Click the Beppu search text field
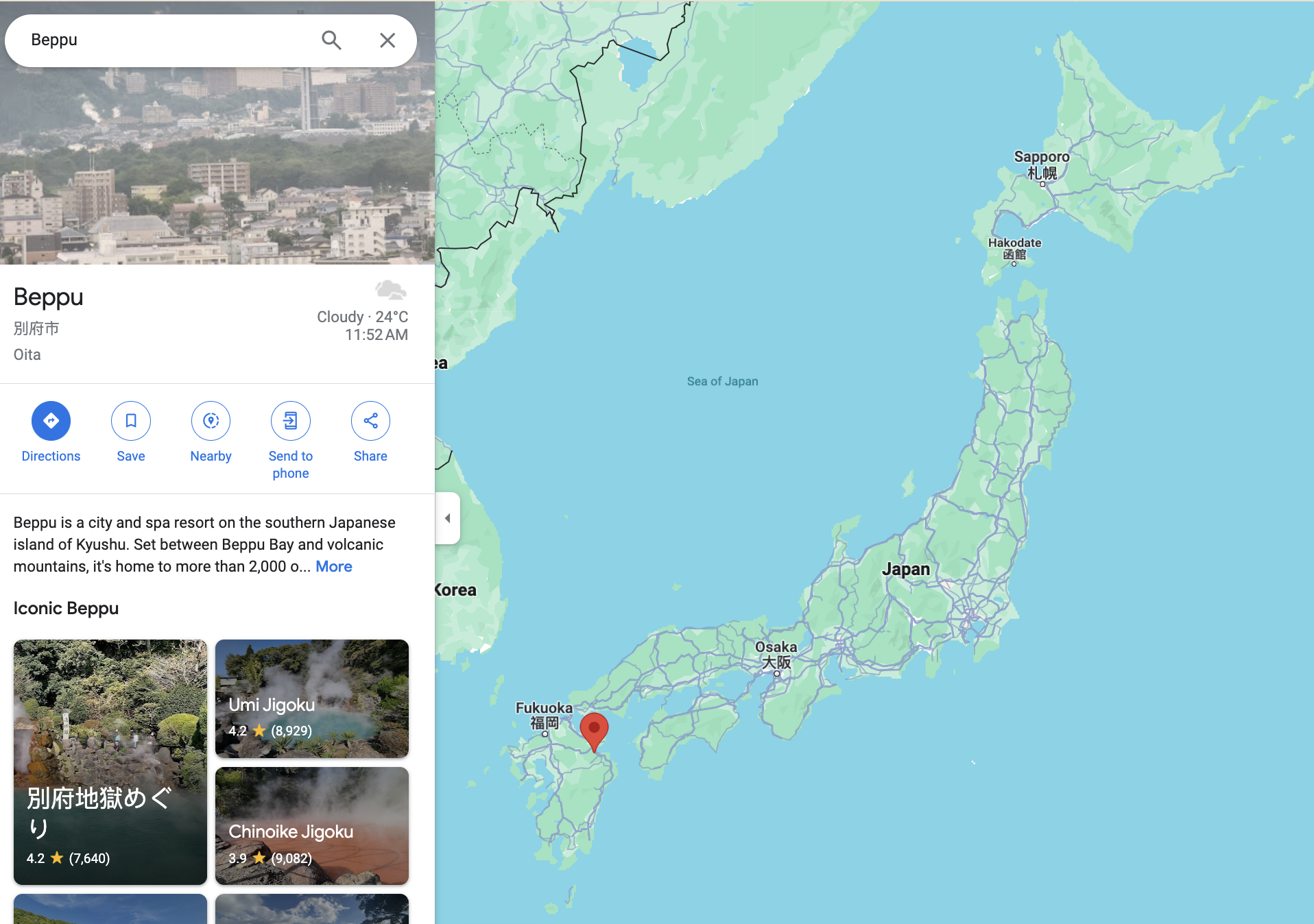Viewport: 1314px width, 924px height. [171, 40]
